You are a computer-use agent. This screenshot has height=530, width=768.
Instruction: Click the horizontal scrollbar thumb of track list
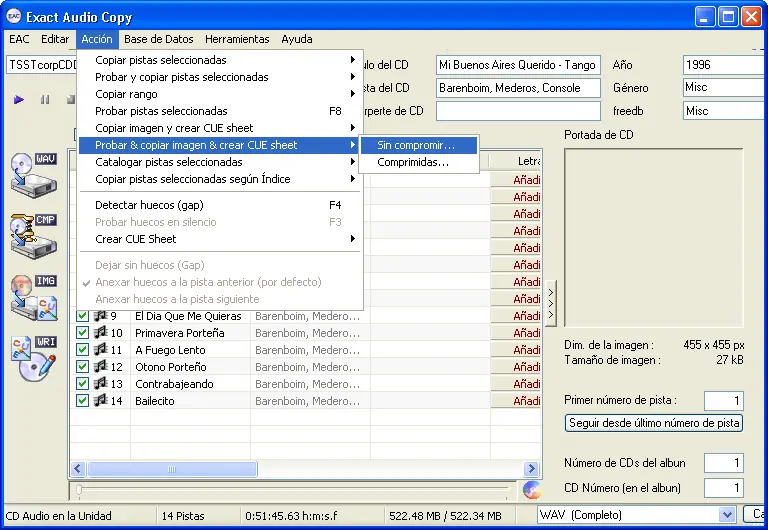click(172, 469)
